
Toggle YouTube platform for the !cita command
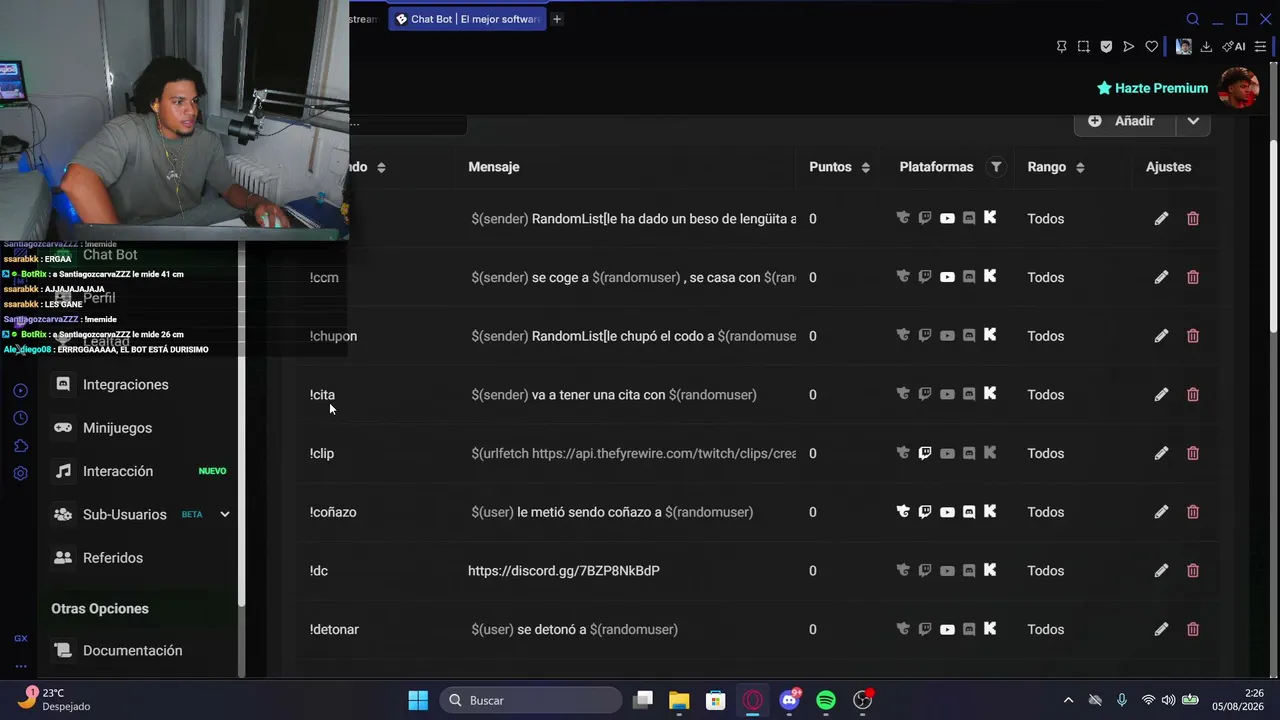pyautogui.click(x=947, y=395)
